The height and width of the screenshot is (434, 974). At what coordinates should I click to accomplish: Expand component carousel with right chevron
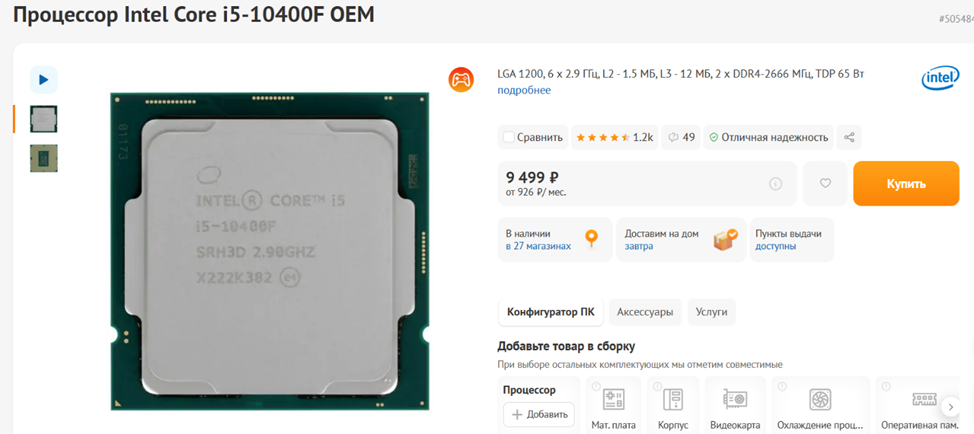[x=951, y=407]
